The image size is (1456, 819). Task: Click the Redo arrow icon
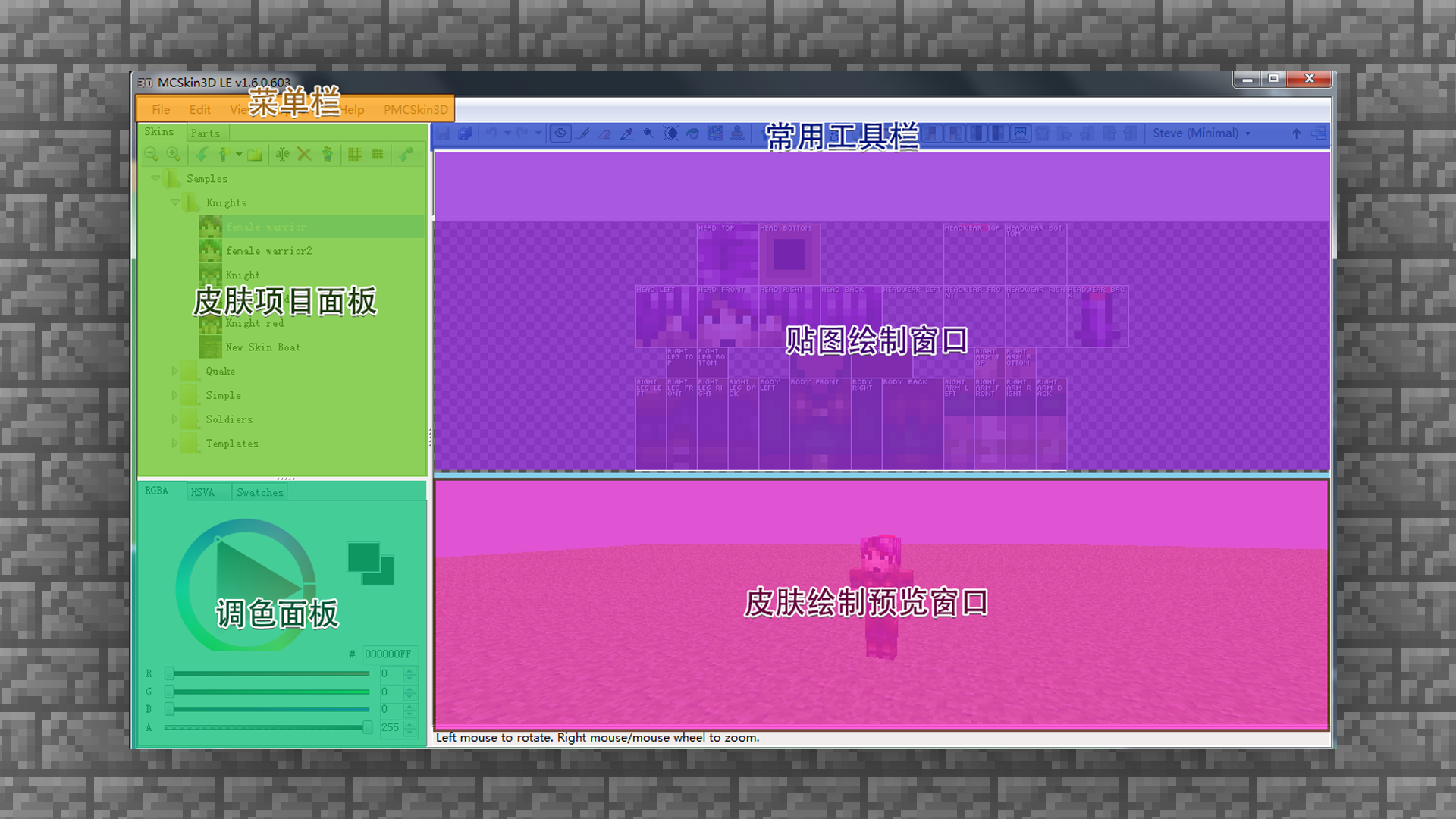coord(522,133)
